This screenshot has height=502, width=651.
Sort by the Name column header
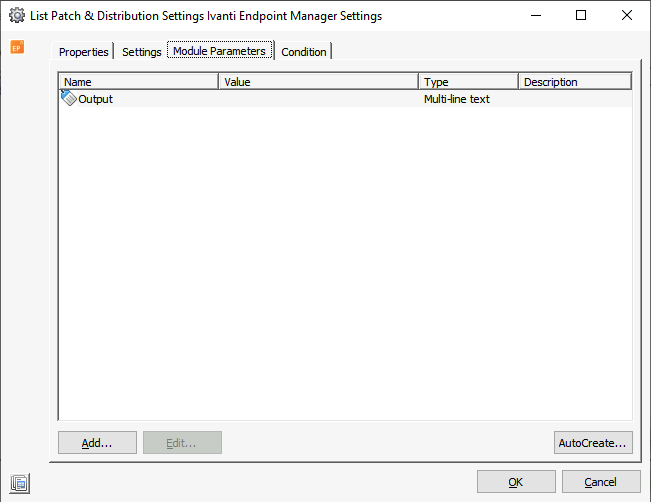tap(139, 82)
